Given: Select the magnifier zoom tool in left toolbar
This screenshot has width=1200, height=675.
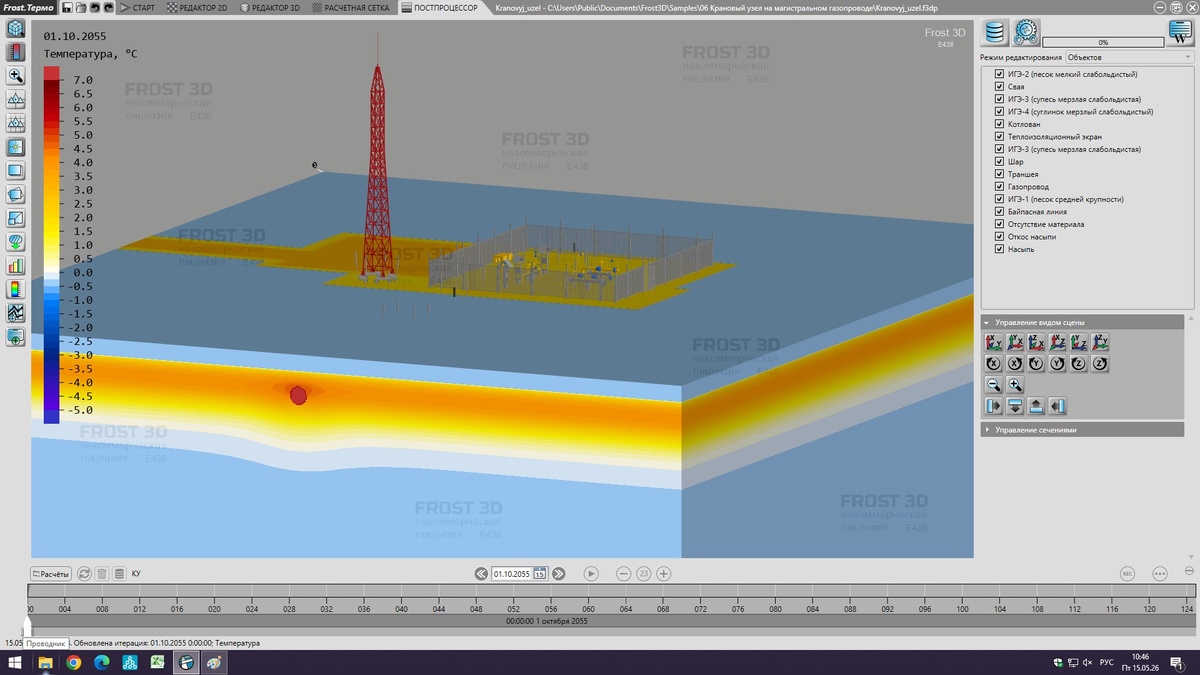Looking at the screenshot, I should 16,75.
